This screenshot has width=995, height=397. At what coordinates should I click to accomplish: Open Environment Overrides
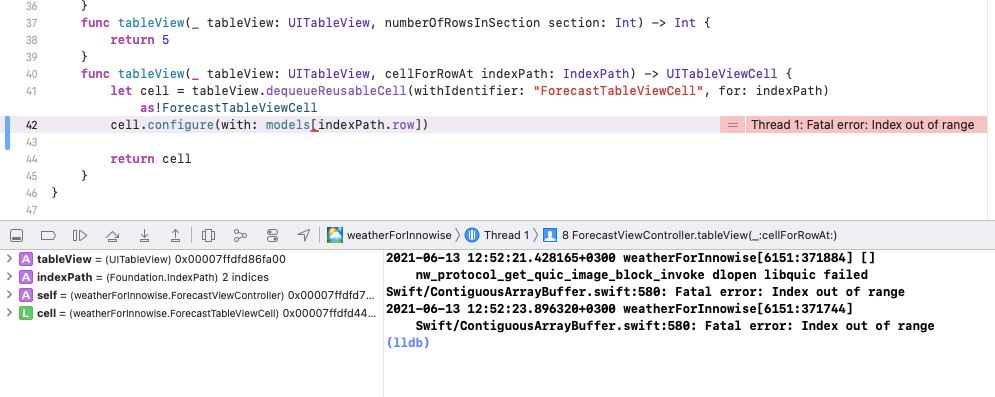coord(272,235)
